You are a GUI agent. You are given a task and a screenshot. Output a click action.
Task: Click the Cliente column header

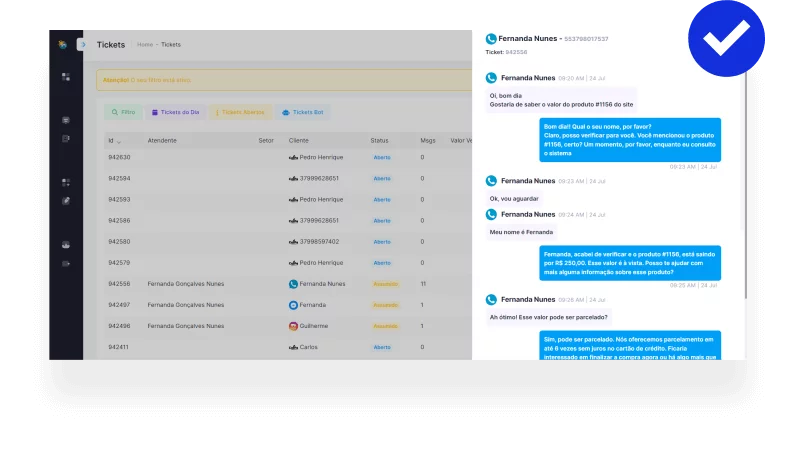pyautogui.click(x=298, y=141)
